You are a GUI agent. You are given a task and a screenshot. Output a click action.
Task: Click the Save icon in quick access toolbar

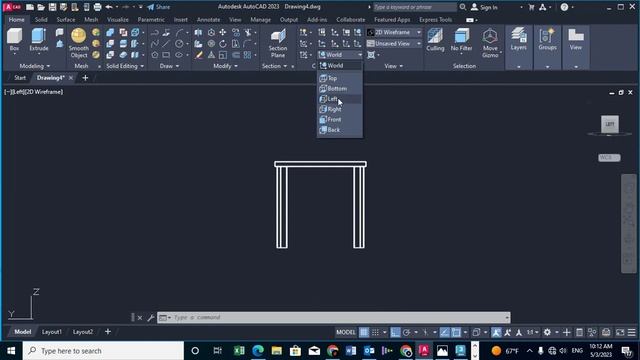pos(52,7)
